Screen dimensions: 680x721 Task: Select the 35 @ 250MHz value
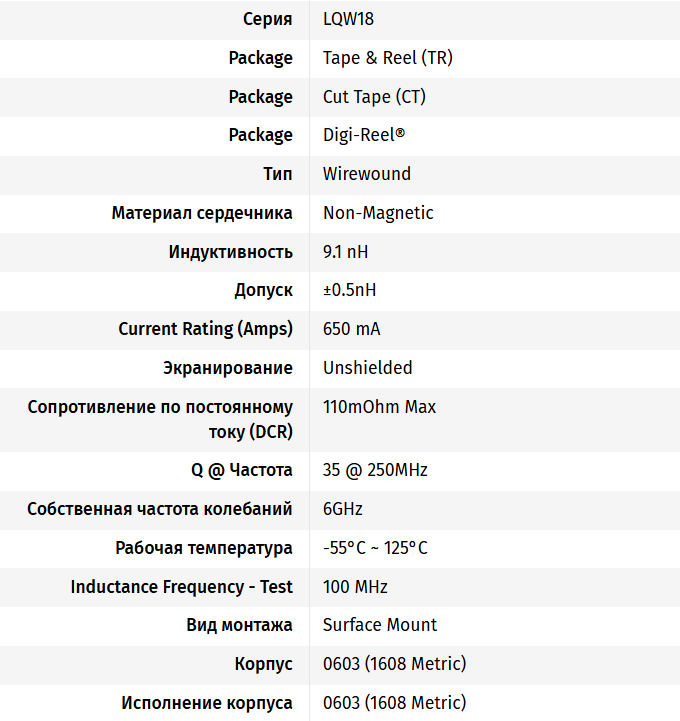(x=375, y=470)
